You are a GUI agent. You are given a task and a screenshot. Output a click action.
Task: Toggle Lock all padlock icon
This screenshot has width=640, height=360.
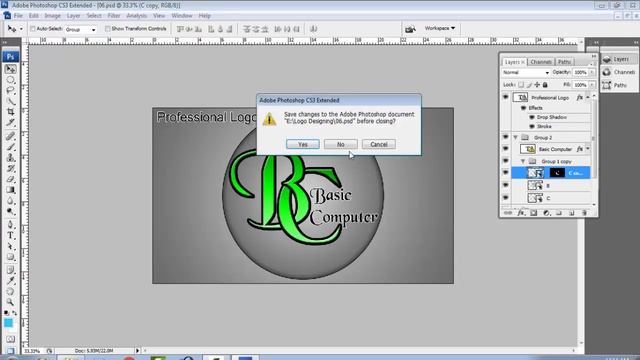545,85
